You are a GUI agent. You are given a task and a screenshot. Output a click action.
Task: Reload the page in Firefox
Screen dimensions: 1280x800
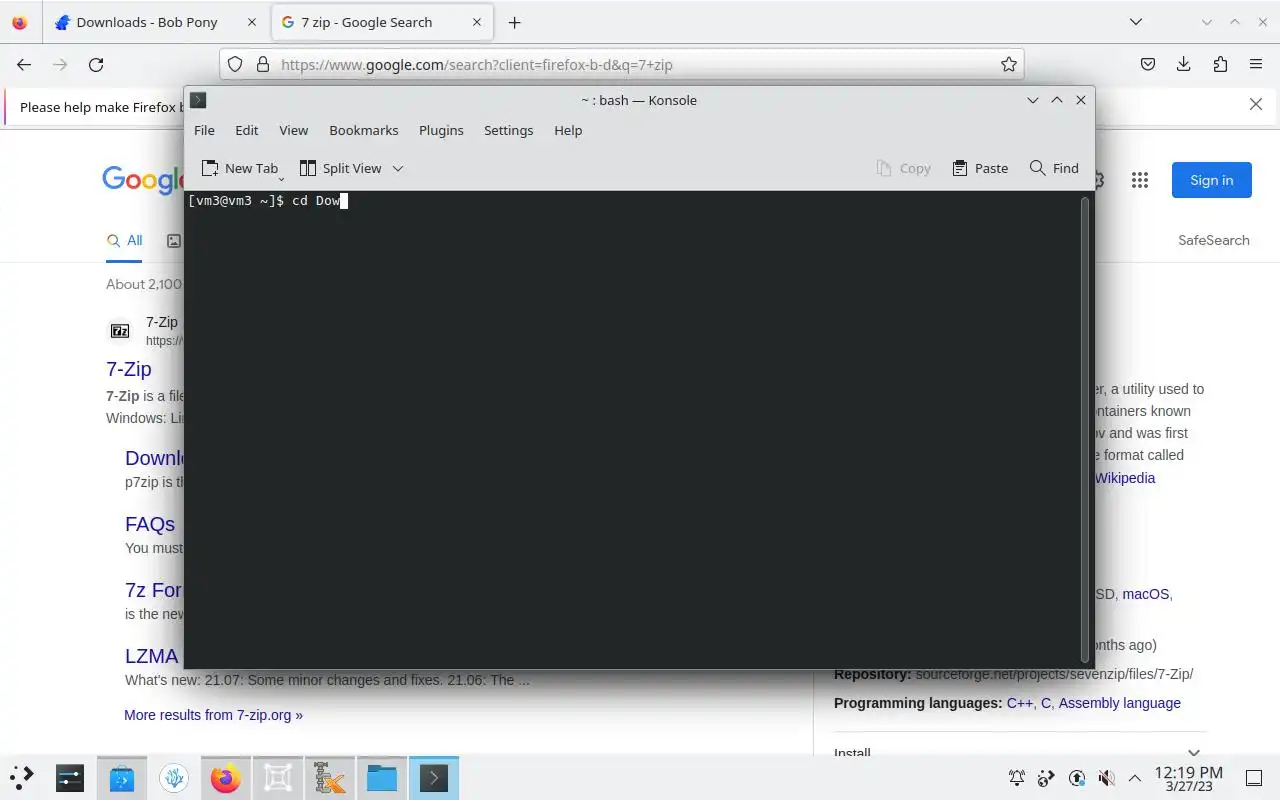coord(96,64)
